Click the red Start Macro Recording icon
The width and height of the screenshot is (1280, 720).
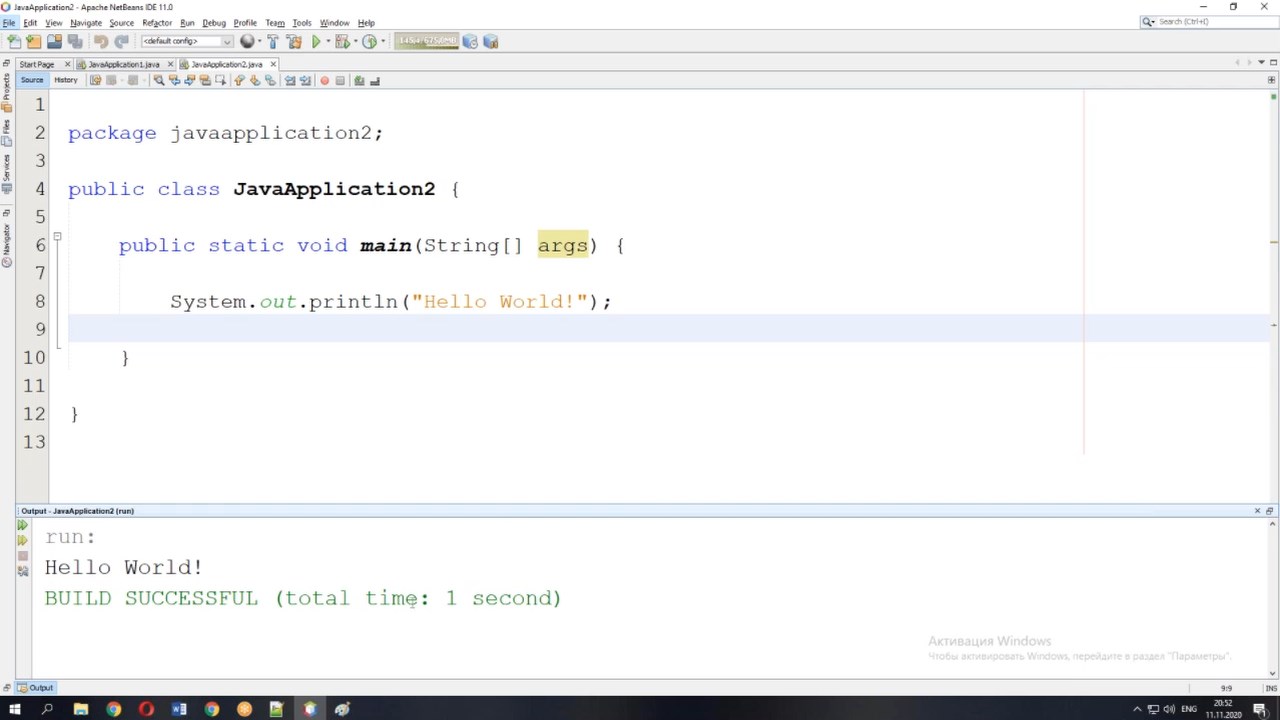(x=324, y=80)
